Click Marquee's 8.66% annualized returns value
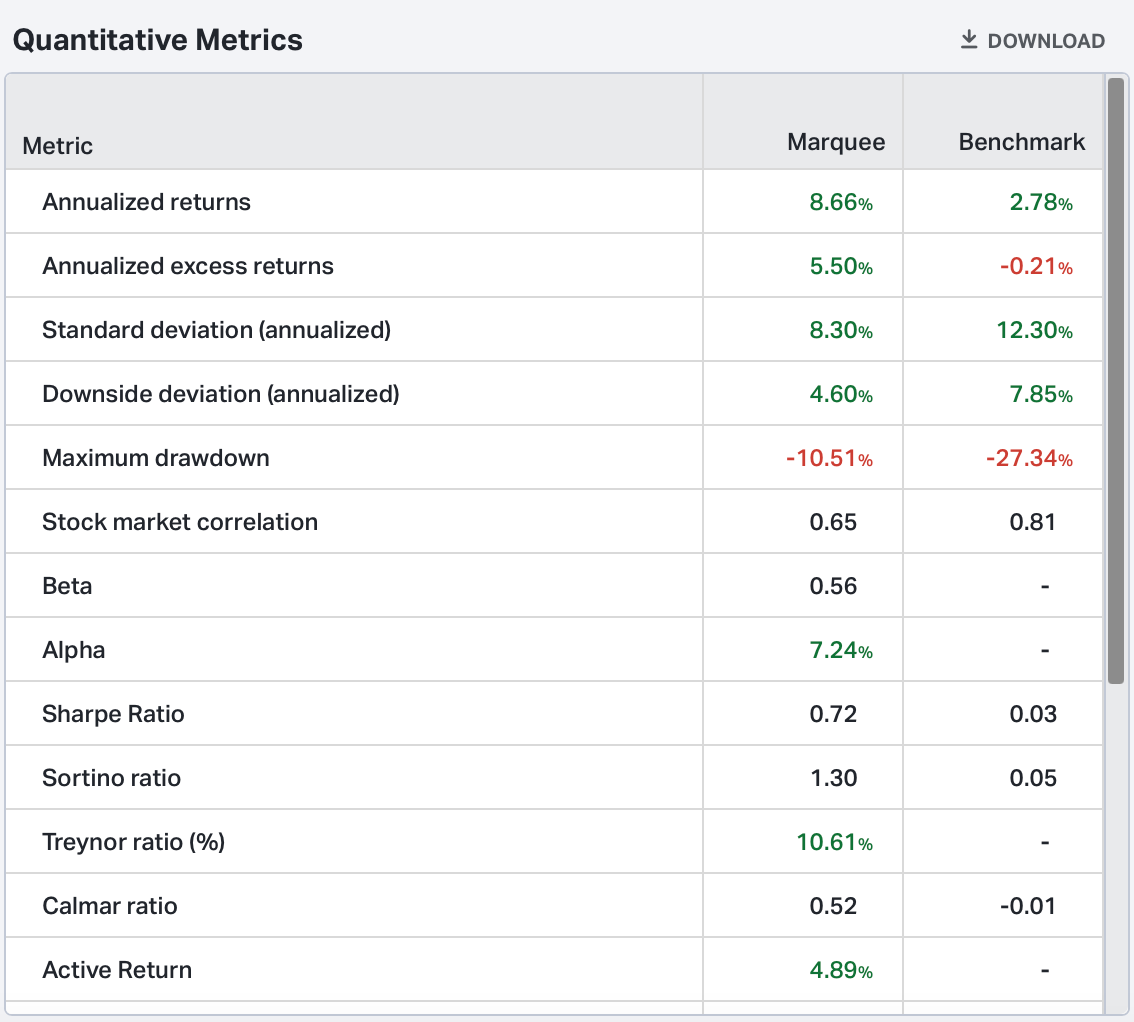This screenshot has height=1022, width=1134. tap(840, 203)
